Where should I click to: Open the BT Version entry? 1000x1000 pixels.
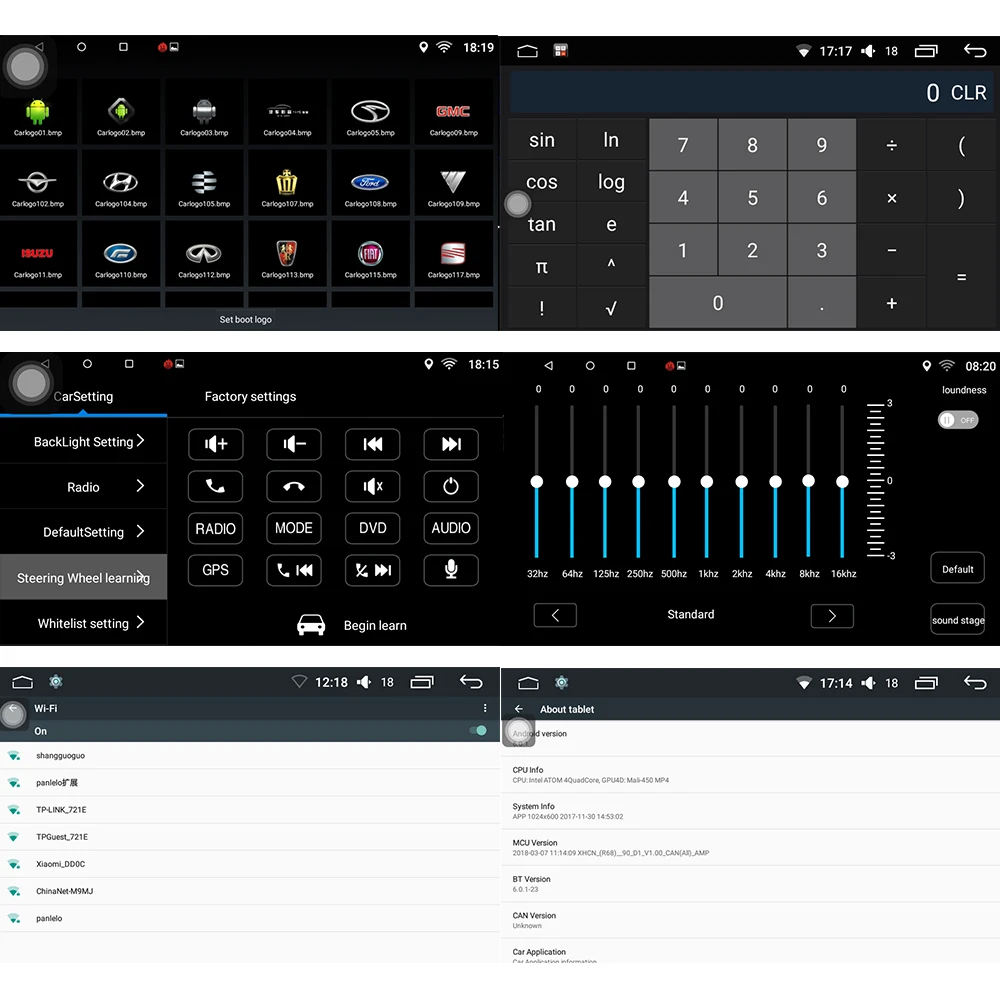click(750, 884)
